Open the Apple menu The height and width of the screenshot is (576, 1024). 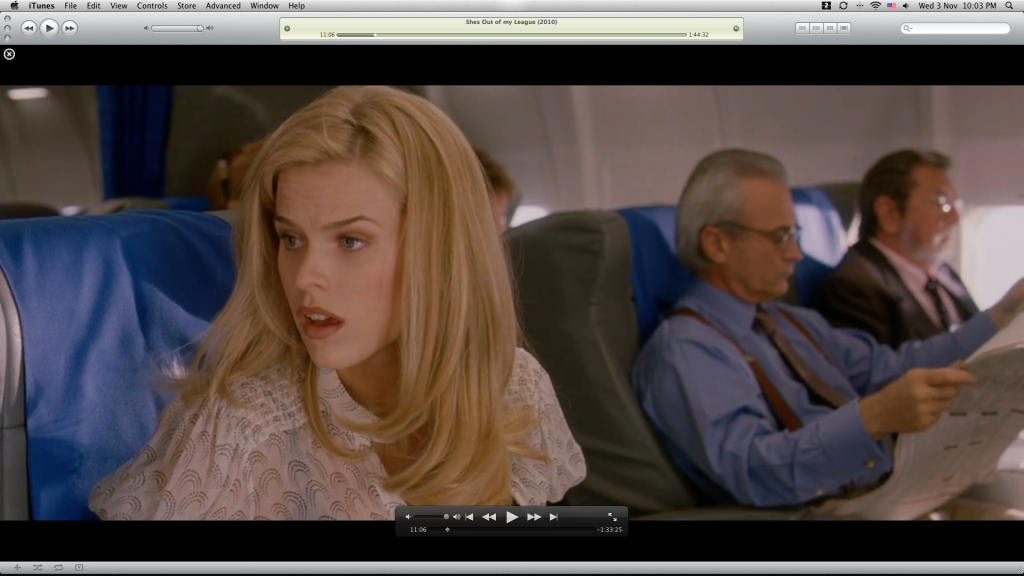pyautogui.click(x=14, y=6)
